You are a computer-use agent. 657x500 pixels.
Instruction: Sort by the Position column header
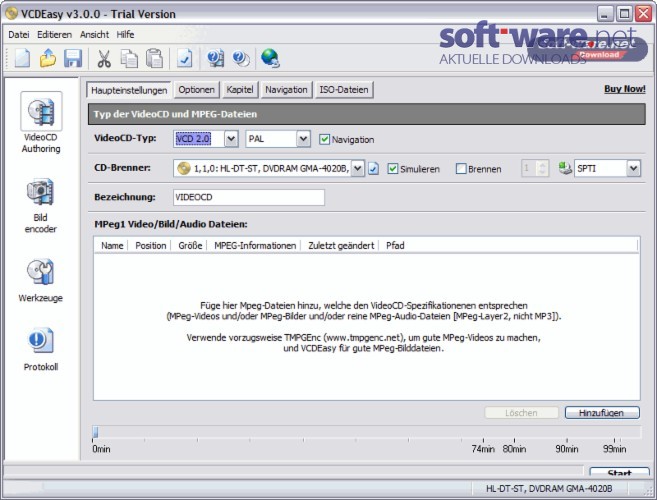[x=151, y=246]
